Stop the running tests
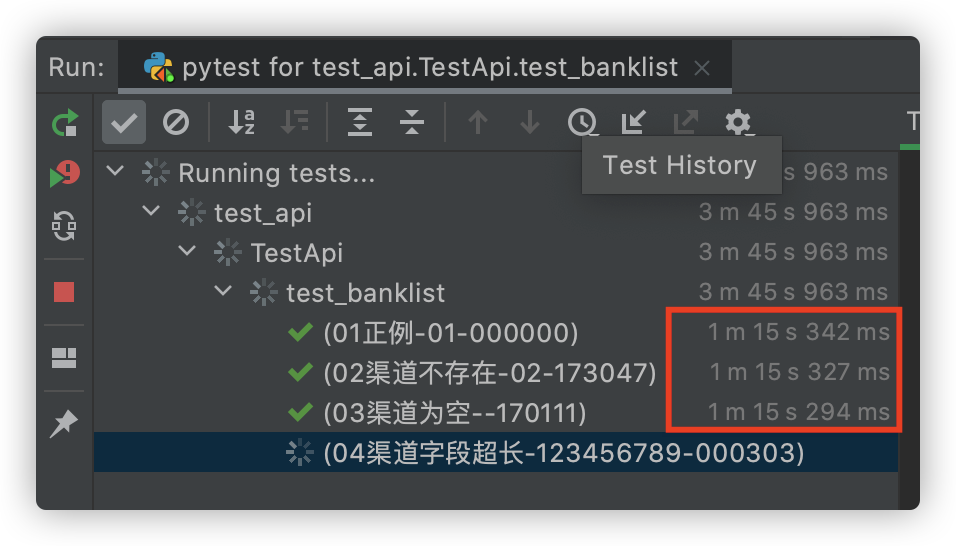This screenshot has width=956, height=546. click(64, 292)
